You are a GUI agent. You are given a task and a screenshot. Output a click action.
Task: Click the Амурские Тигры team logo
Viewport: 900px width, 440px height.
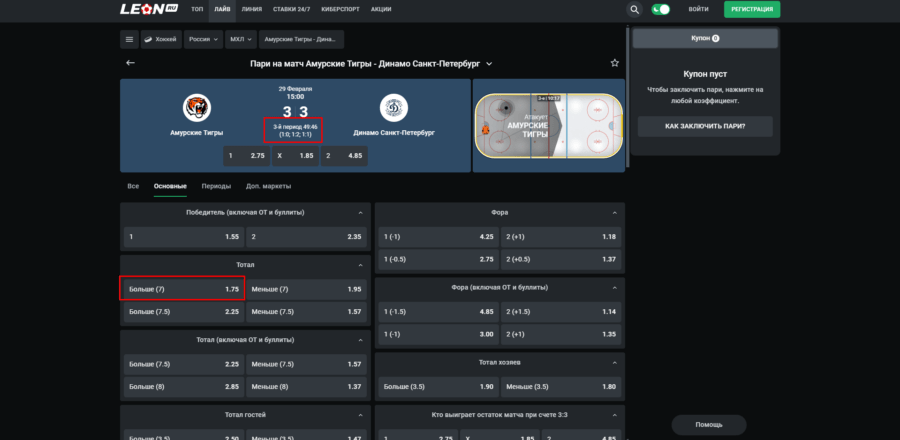(197, 107)
